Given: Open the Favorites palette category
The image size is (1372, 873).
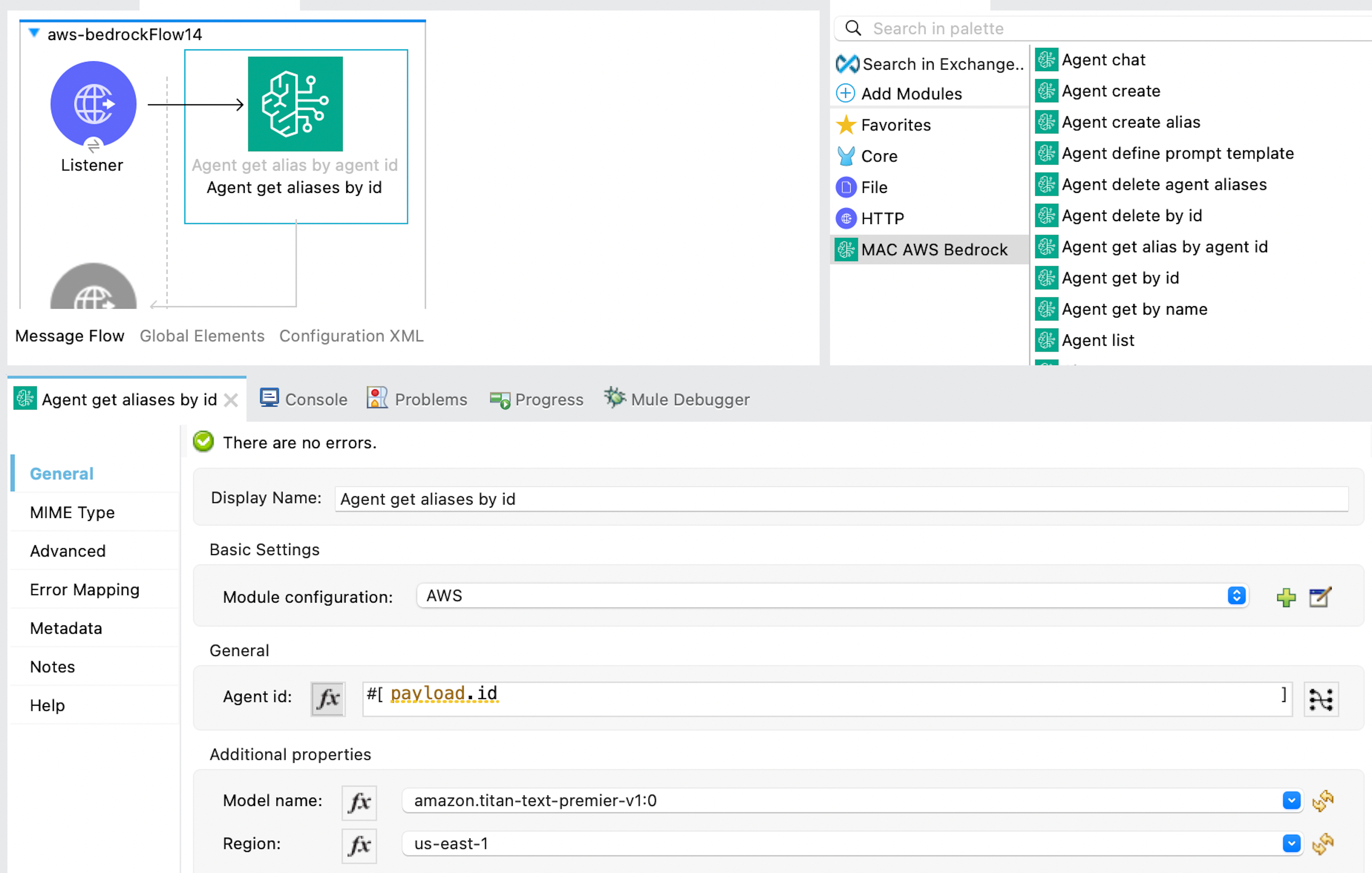Looking at the screenshot, I should (x=884, y=125).
